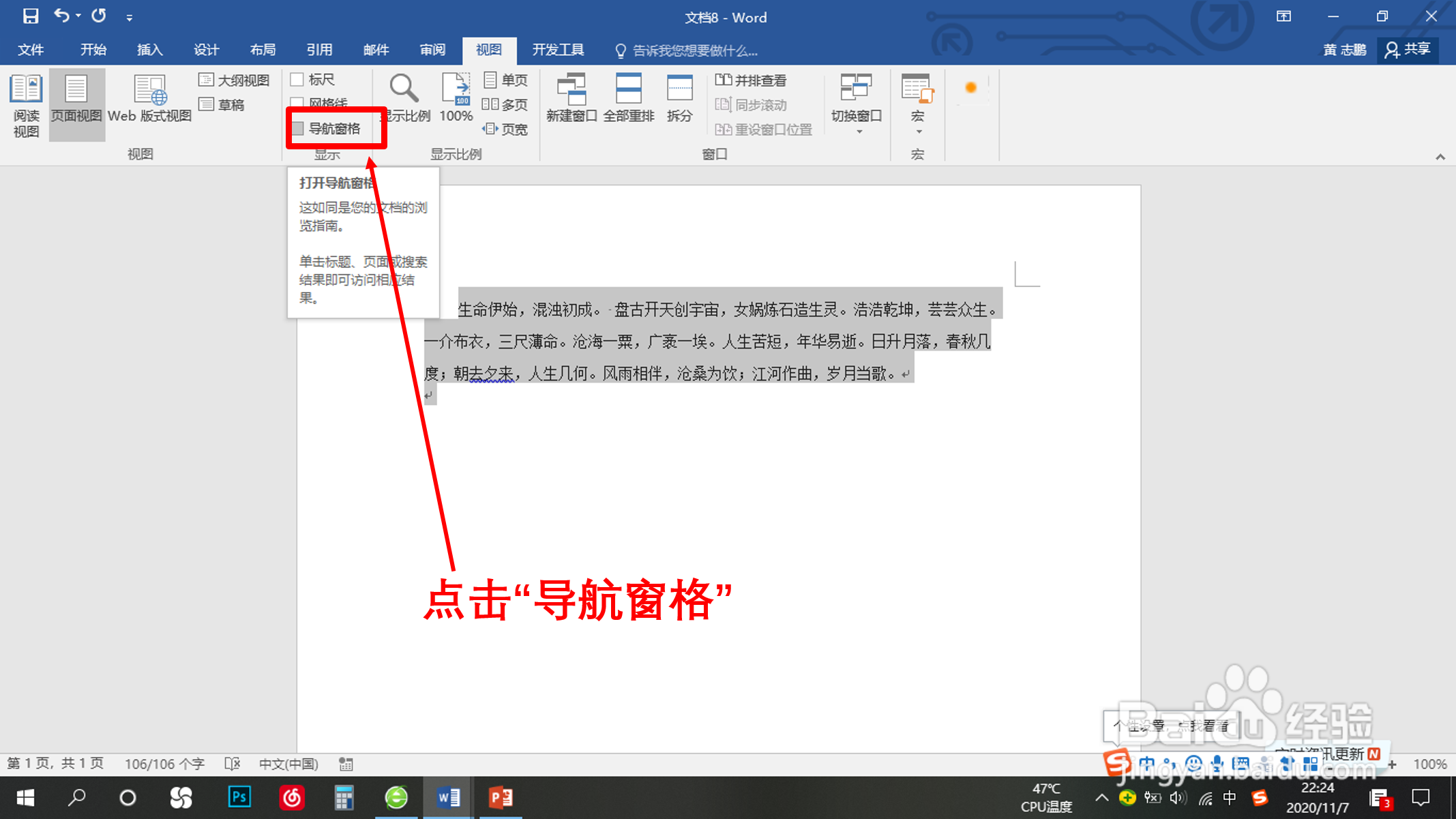Open Photoshop from the taskbar
The width and height of the screenshot is (1456, 819).
(239, 798)
